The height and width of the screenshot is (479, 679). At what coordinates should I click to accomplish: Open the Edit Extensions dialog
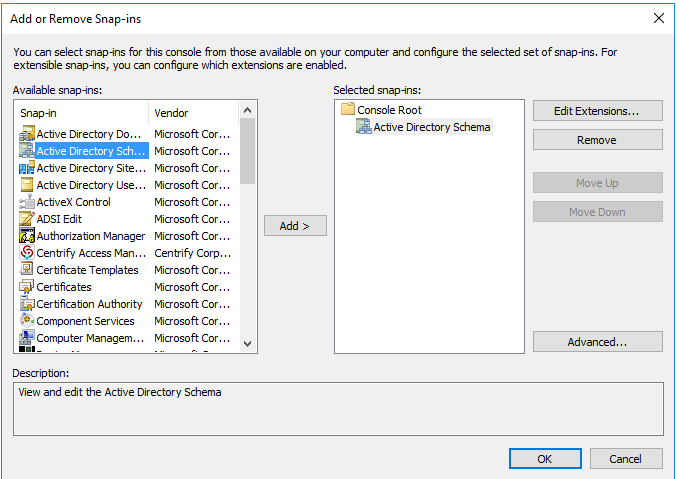click(x=597, y=111)
